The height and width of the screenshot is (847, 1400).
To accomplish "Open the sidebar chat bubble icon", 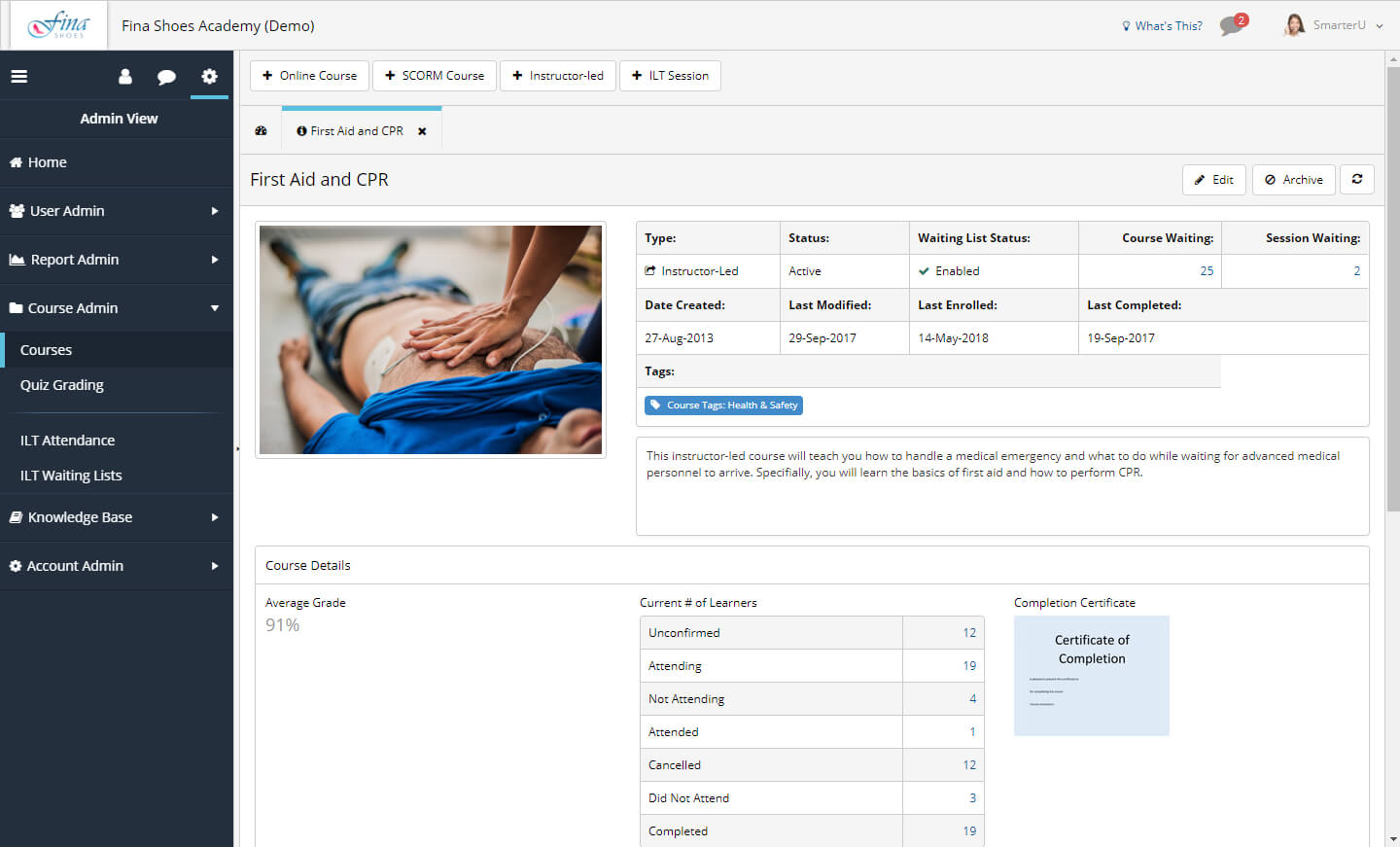I will point(166,76).
